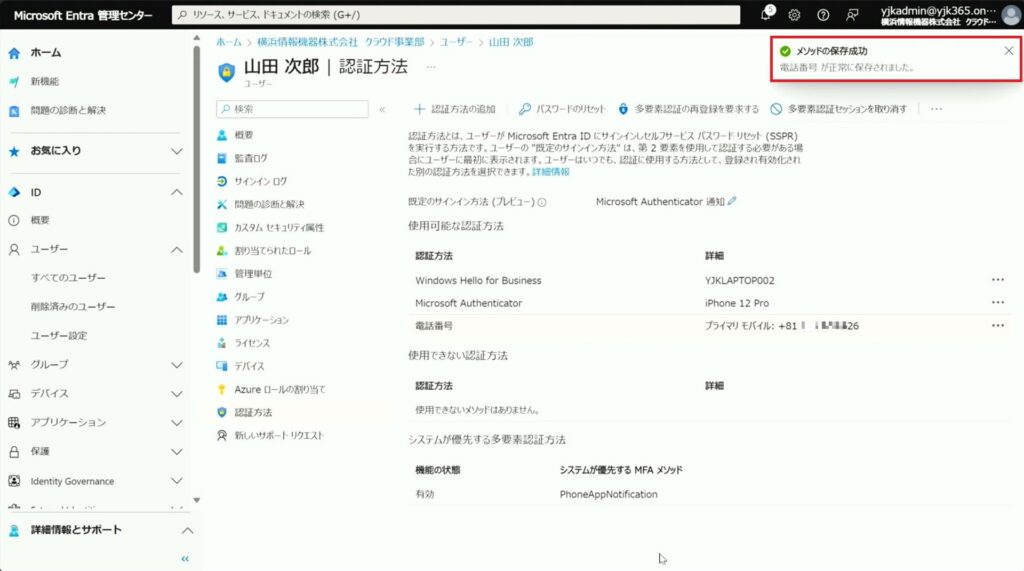This screenshot has height=571, width=1024.
Task: Expand the アプリケーション section chevron
Action: 177,423
